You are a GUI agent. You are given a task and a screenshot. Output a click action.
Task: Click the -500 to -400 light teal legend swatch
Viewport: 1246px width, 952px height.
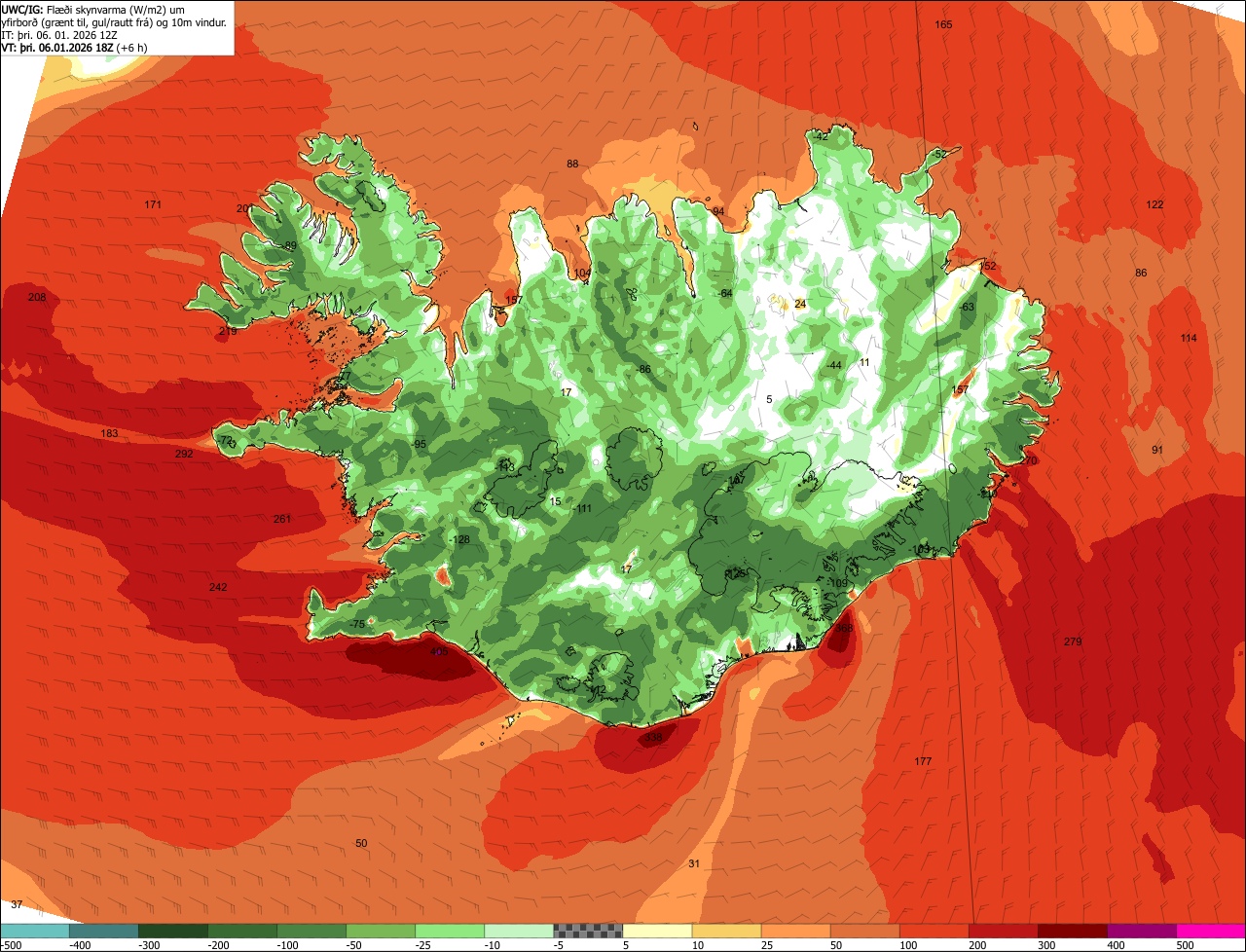[x=34, y=931]
